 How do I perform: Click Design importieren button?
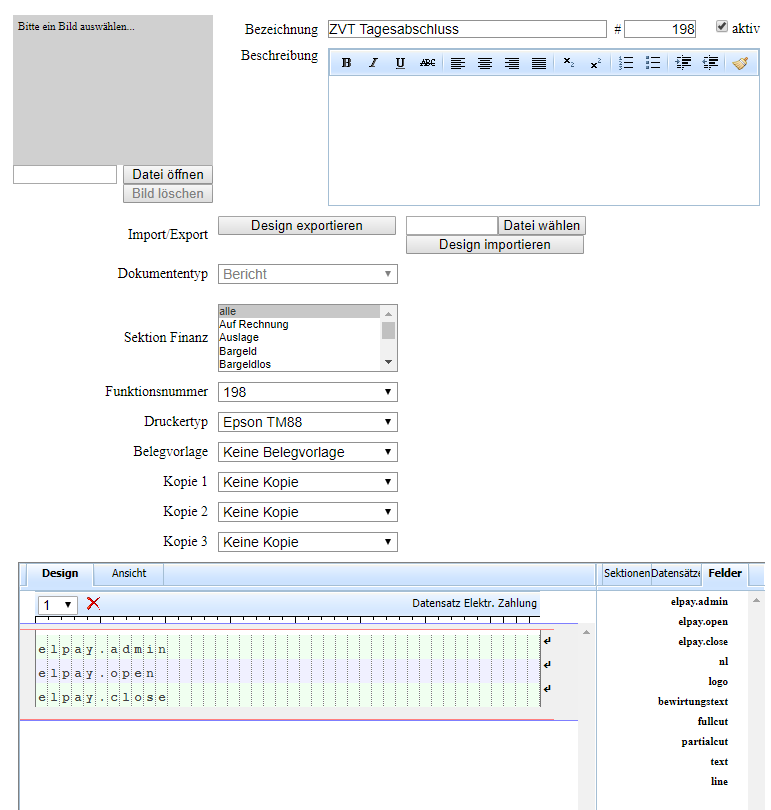tap(495, 245)
